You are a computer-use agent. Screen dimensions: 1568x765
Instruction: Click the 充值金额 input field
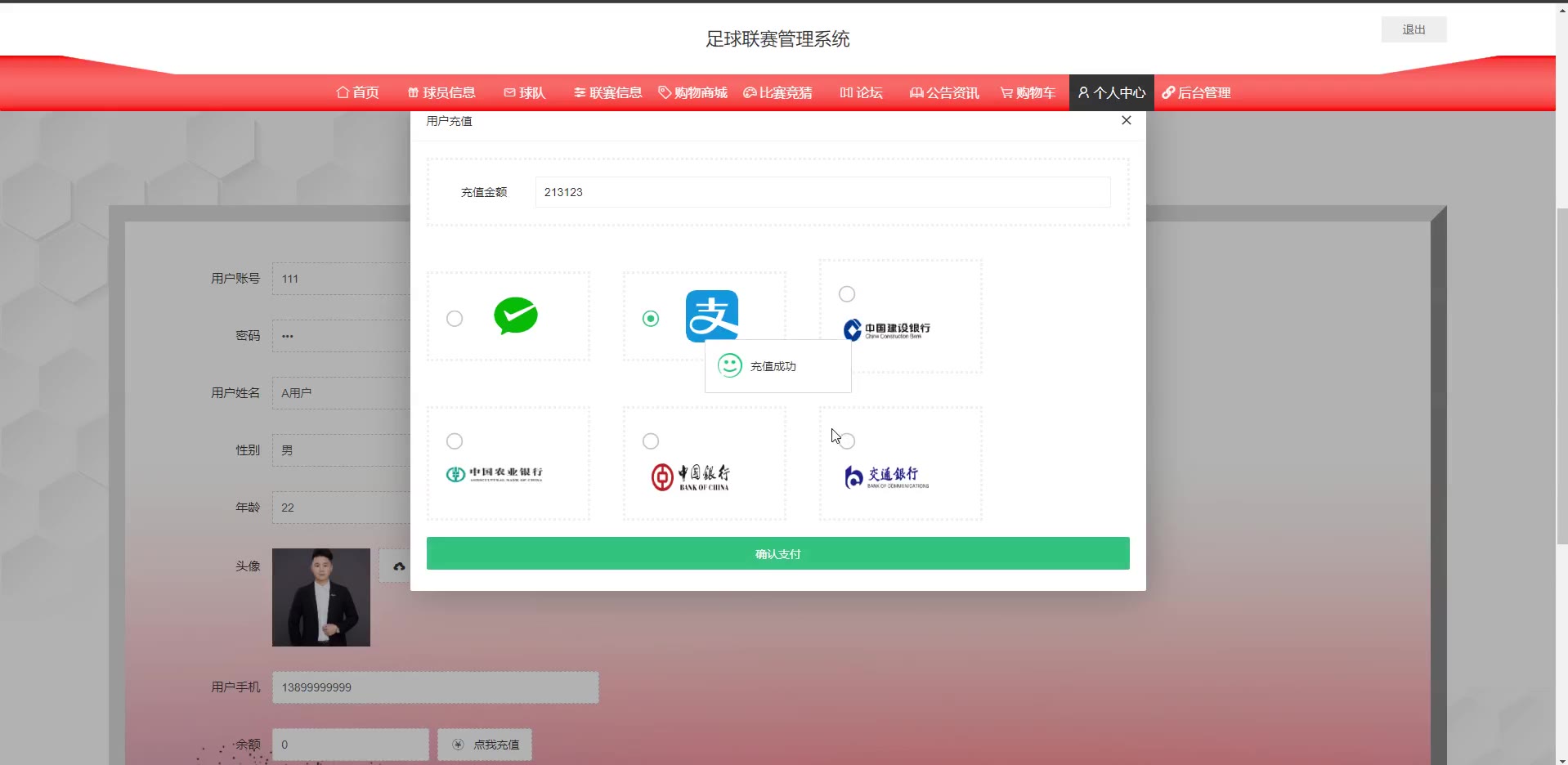click(822, 192)
